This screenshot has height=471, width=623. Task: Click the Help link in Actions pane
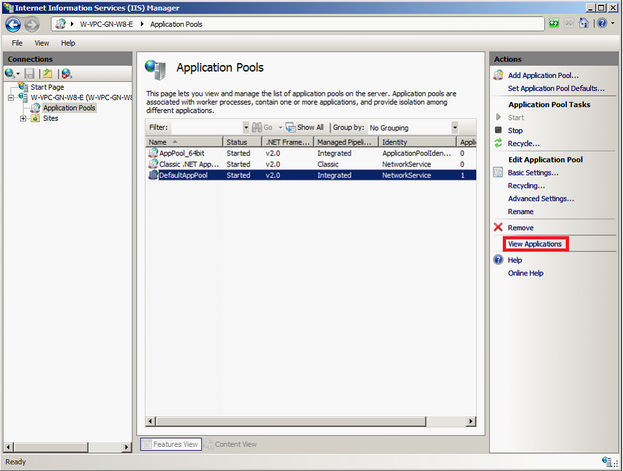coord(515,260)
